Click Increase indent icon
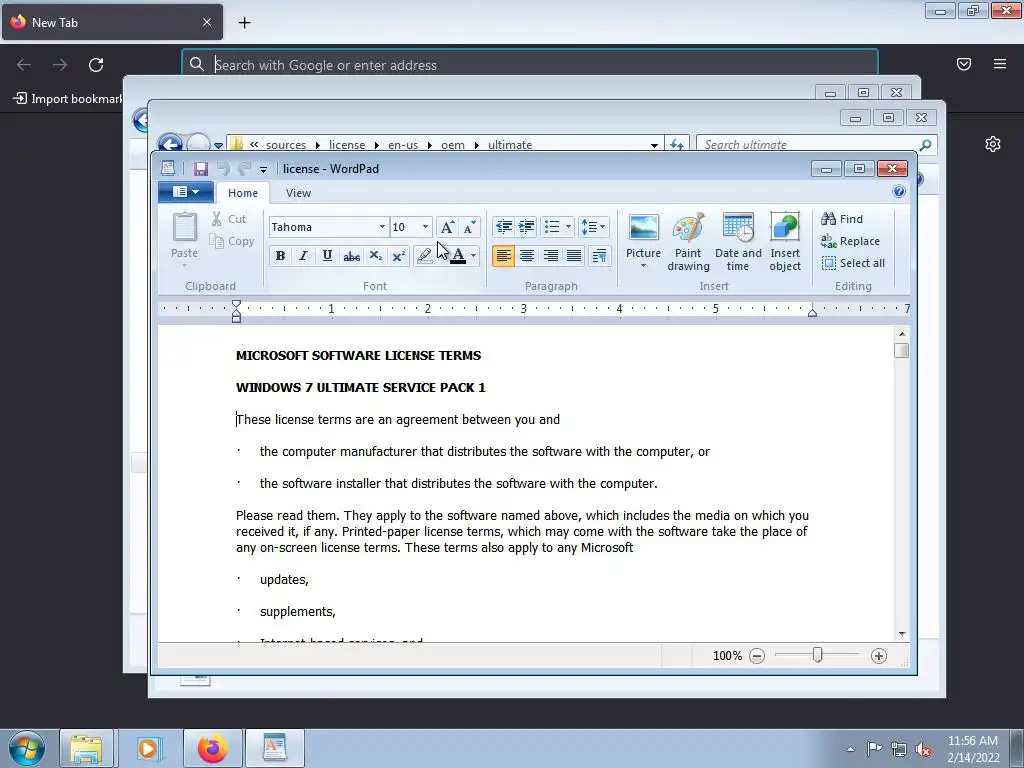1024x768 pixels. pyautogui.click(x=526, y=227)
